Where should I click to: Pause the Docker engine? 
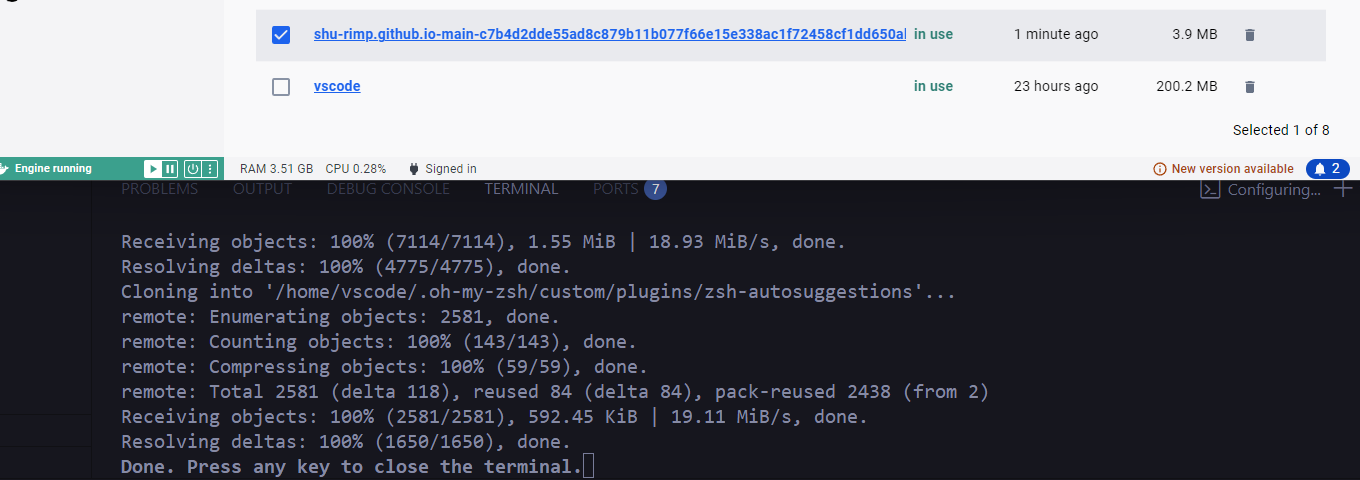[170, 169]
